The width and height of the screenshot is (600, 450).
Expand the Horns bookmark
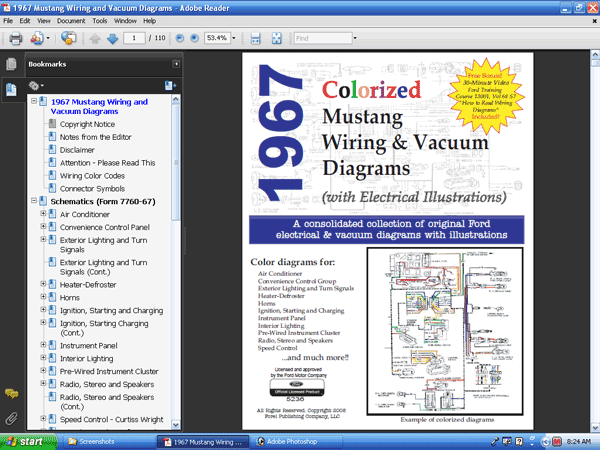click(x=43, y=297)
